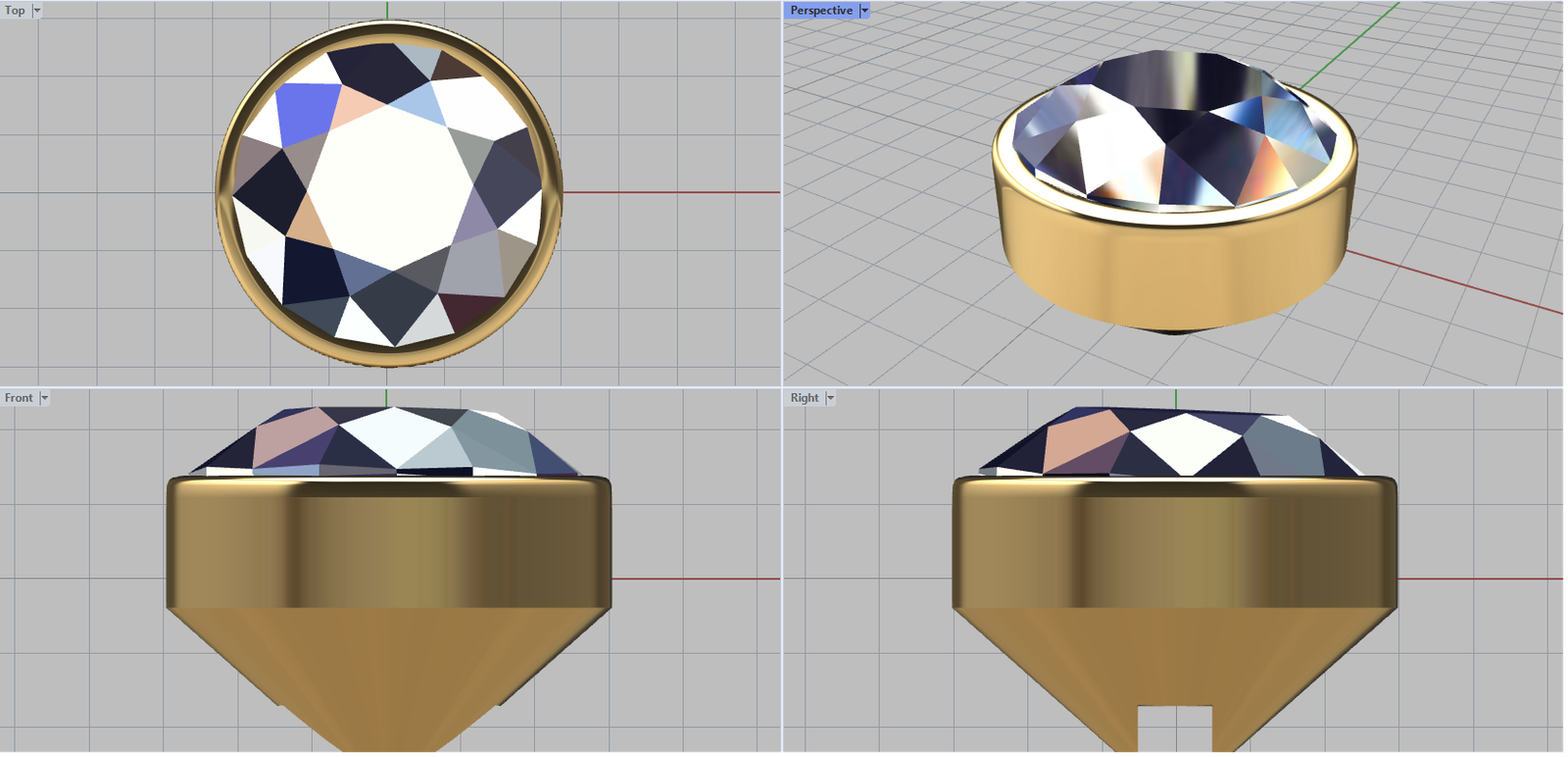The width and height of the screenshot is (1568, 757).
Task: Select the gold bezel wall in Perspective view
Action: click(1176, 270)
